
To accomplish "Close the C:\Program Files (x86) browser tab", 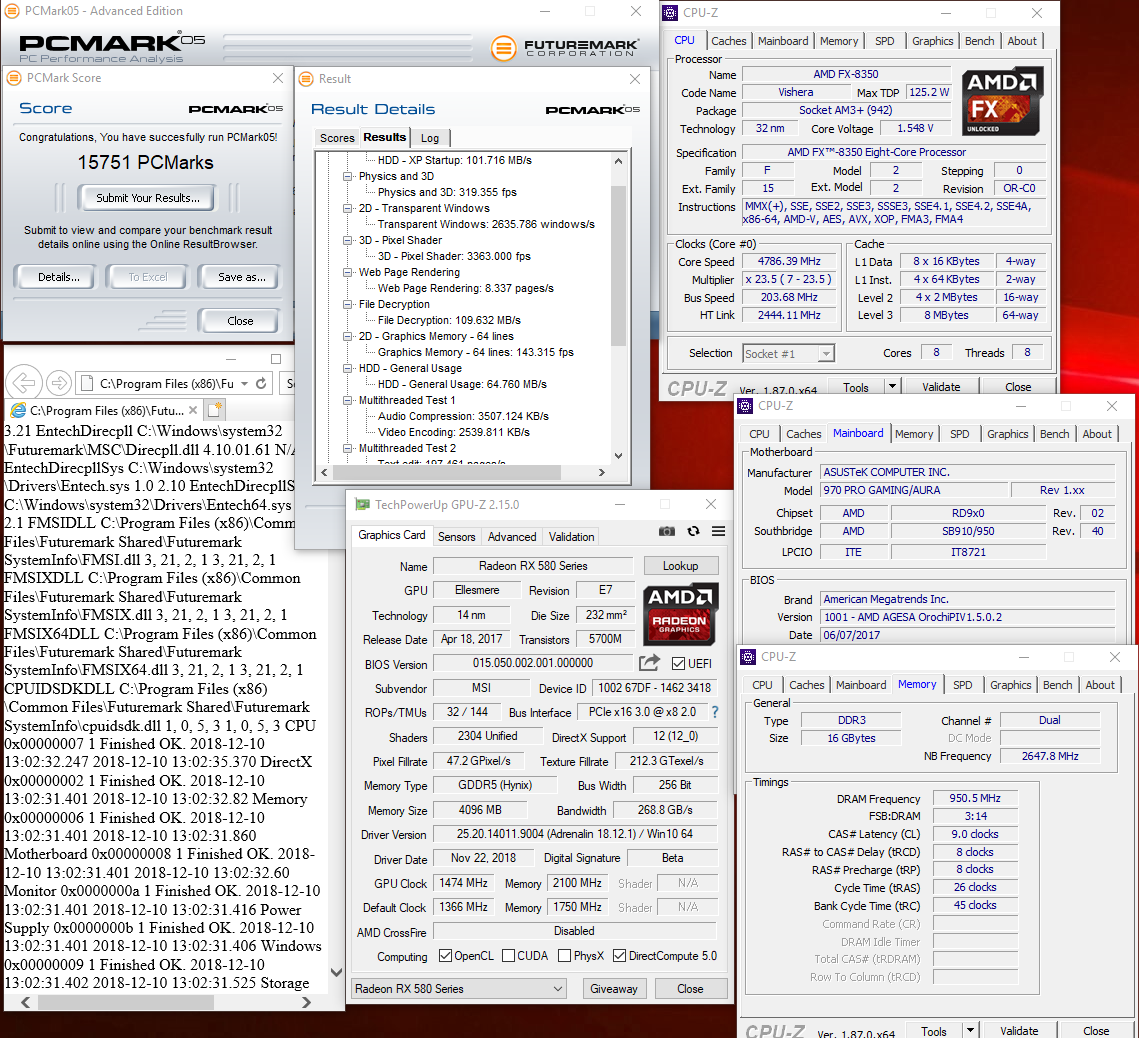I will tap(192, 410).
